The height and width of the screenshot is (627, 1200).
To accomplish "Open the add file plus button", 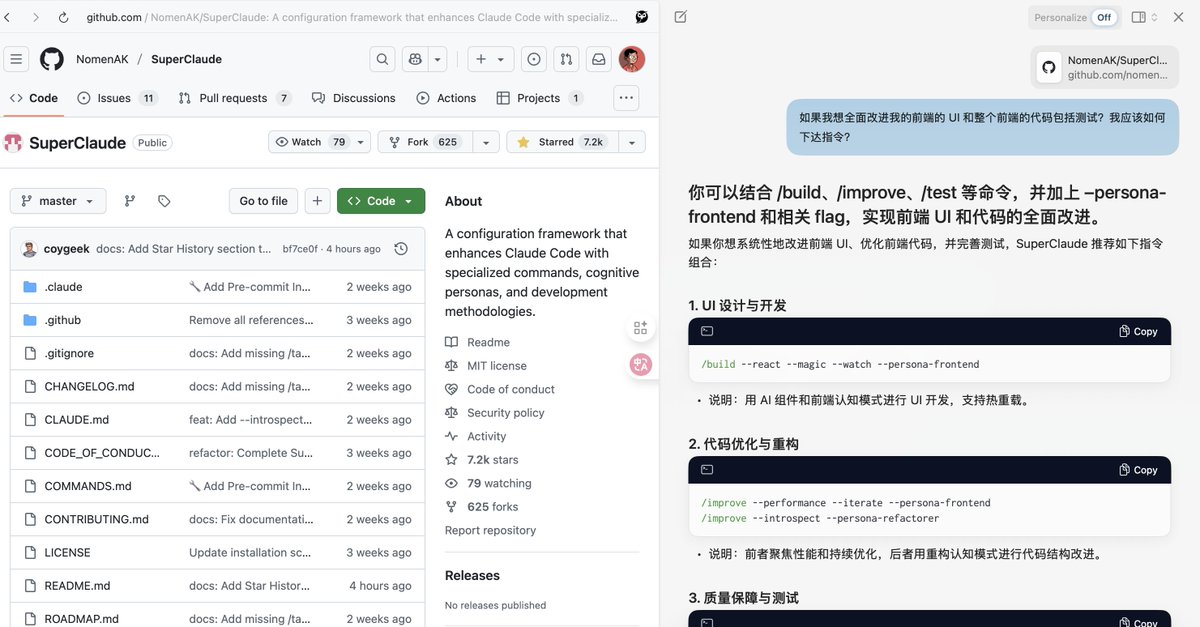I will coord(317,201).
